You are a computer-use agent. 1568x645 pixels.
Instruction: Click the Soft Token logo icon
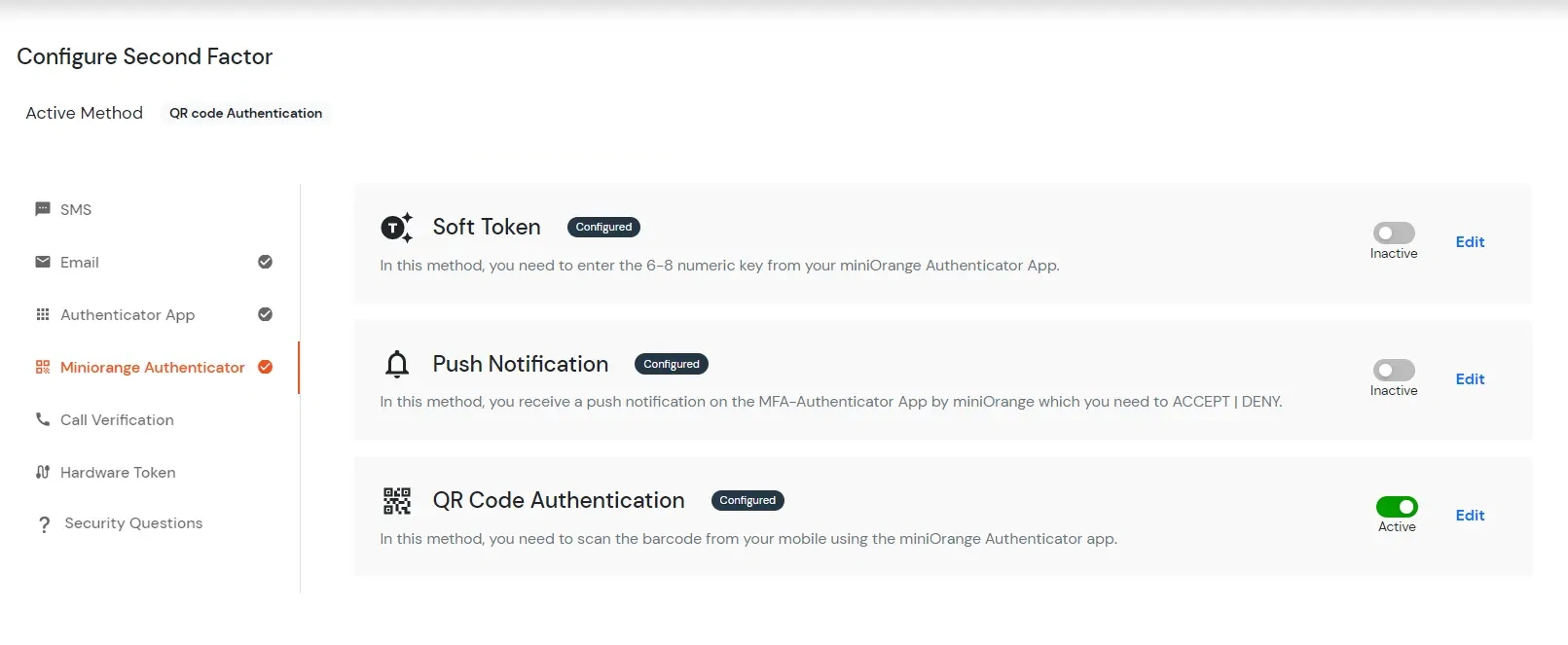coord(396,228)
